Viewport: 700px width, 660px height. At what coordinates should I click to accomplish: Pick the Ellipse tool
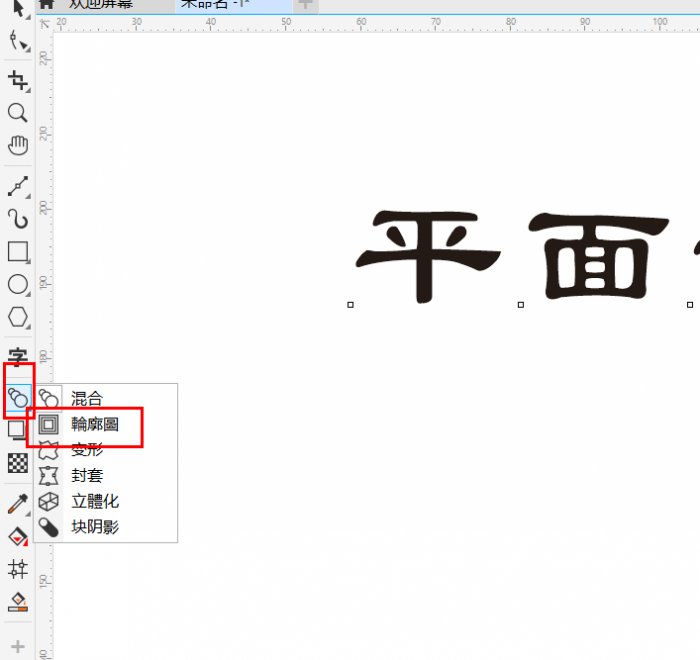tap(17, 285)
